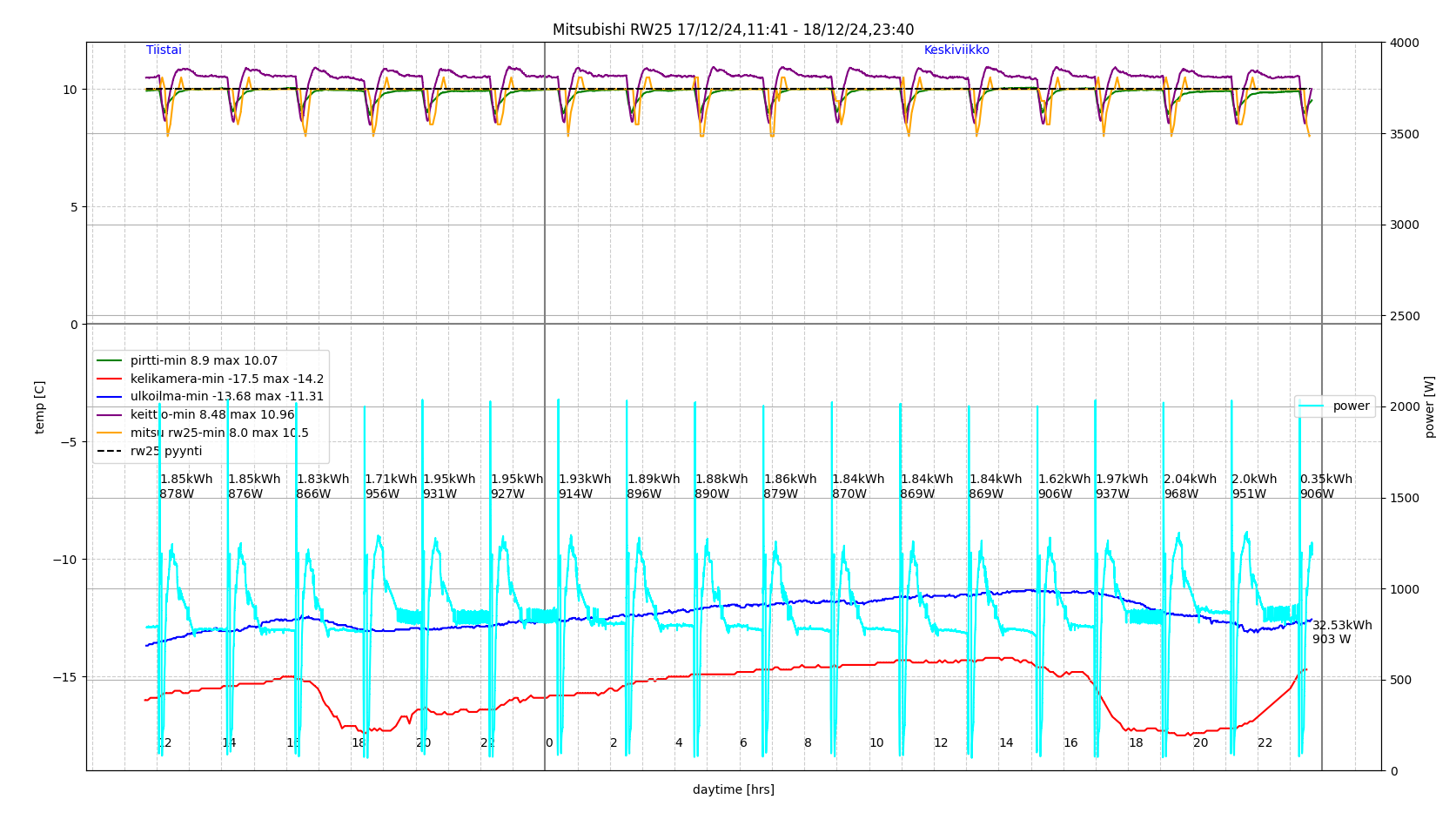Select the dashed rw25 pyynti legend entry

[165, 451]
